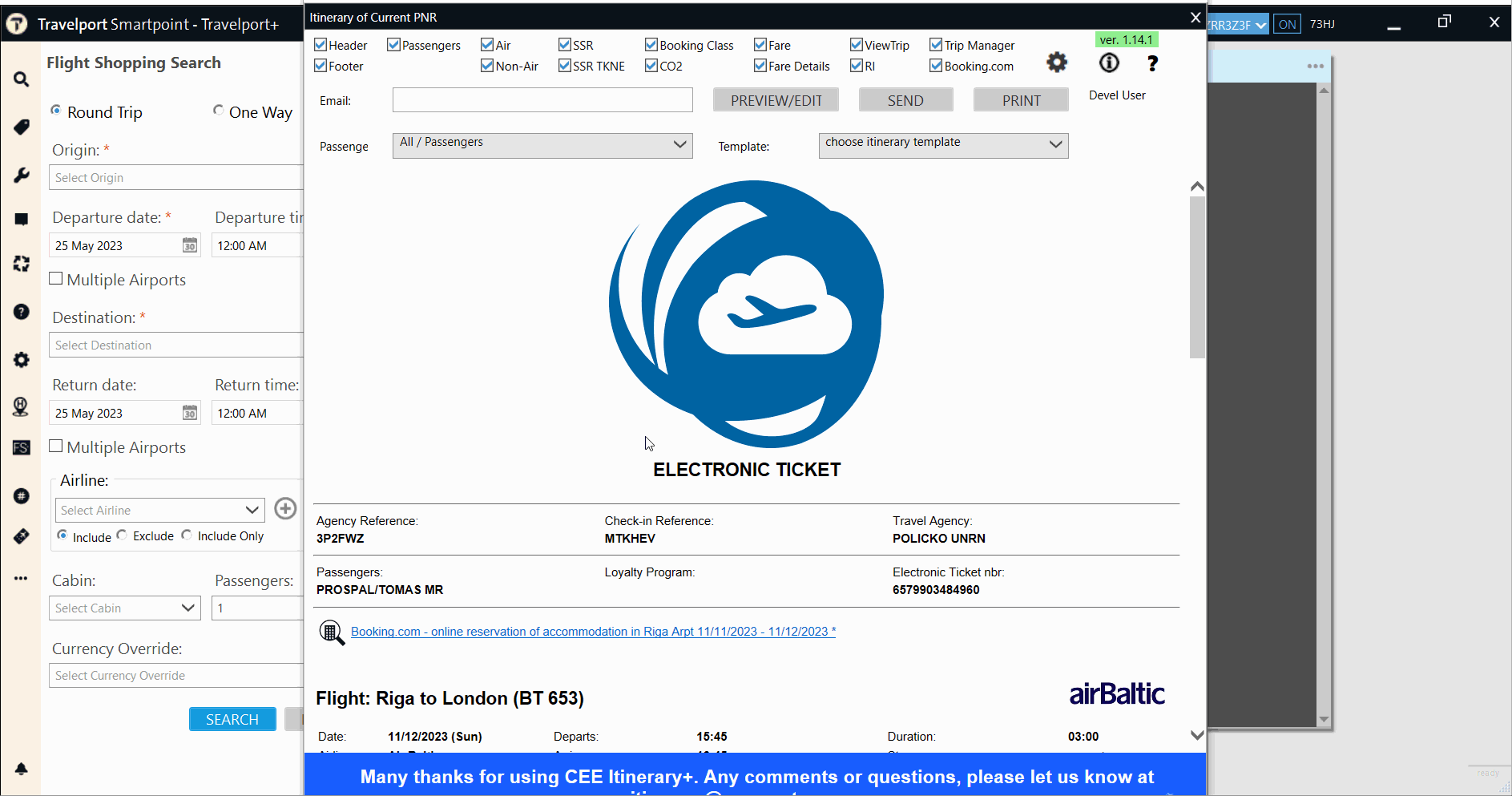Click the question mark help icon
The image size is (1512, 796).
[1152, 63]
